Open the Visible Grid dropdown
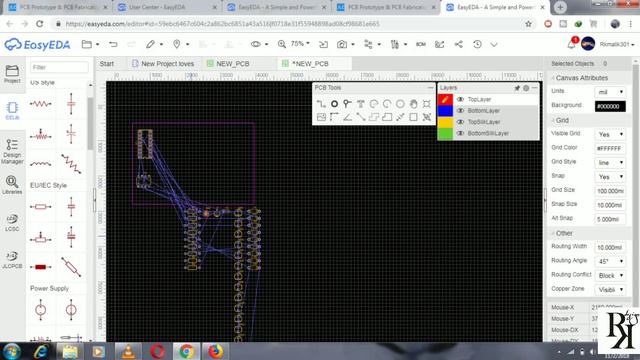The height and width of the screenshot is (360, 640). (x=610, y=134)
